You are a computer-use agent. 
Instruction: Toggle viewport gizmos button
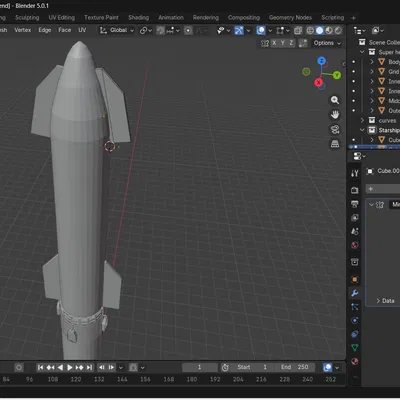pos(239,31)
